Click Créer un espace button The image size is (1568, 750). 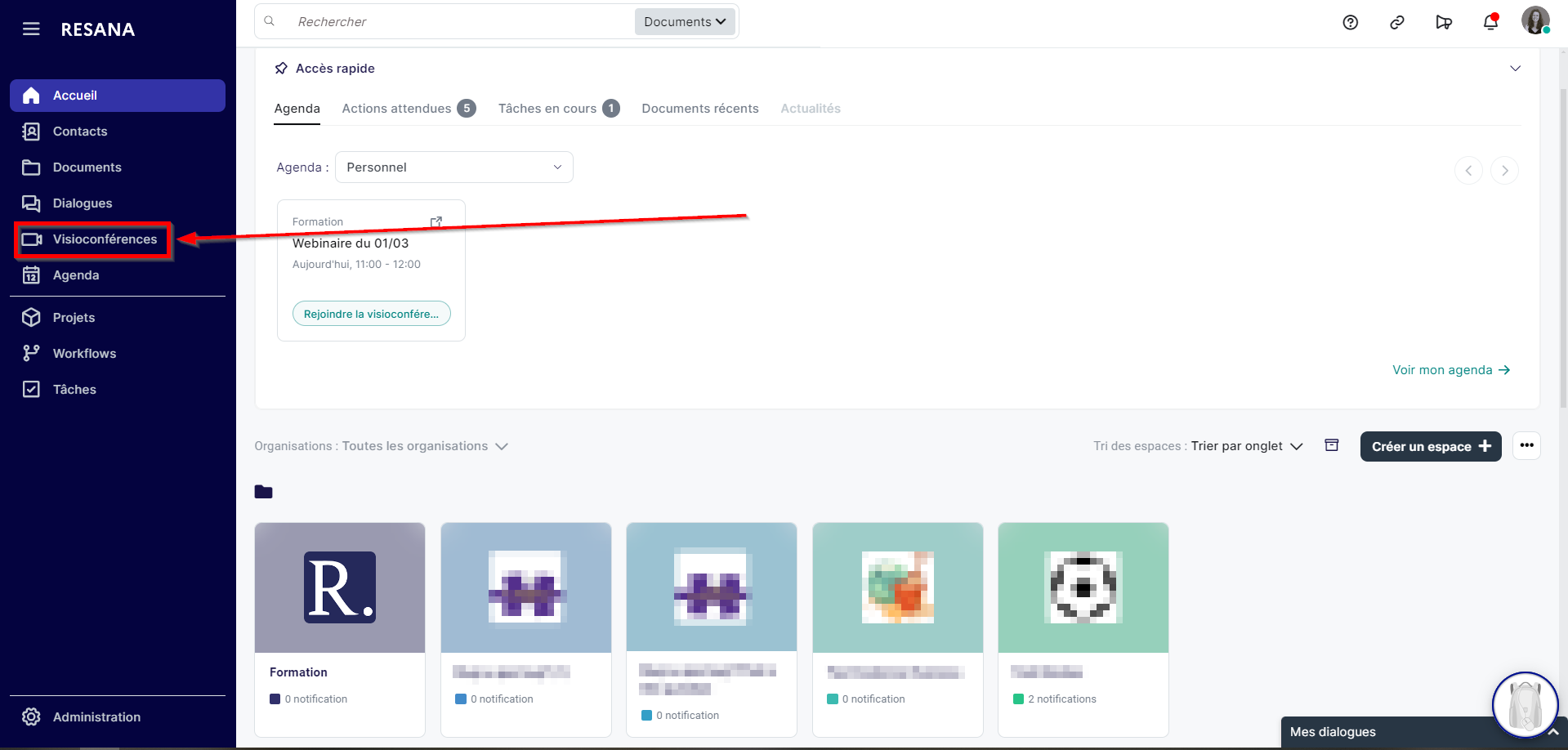point(1431,446)
